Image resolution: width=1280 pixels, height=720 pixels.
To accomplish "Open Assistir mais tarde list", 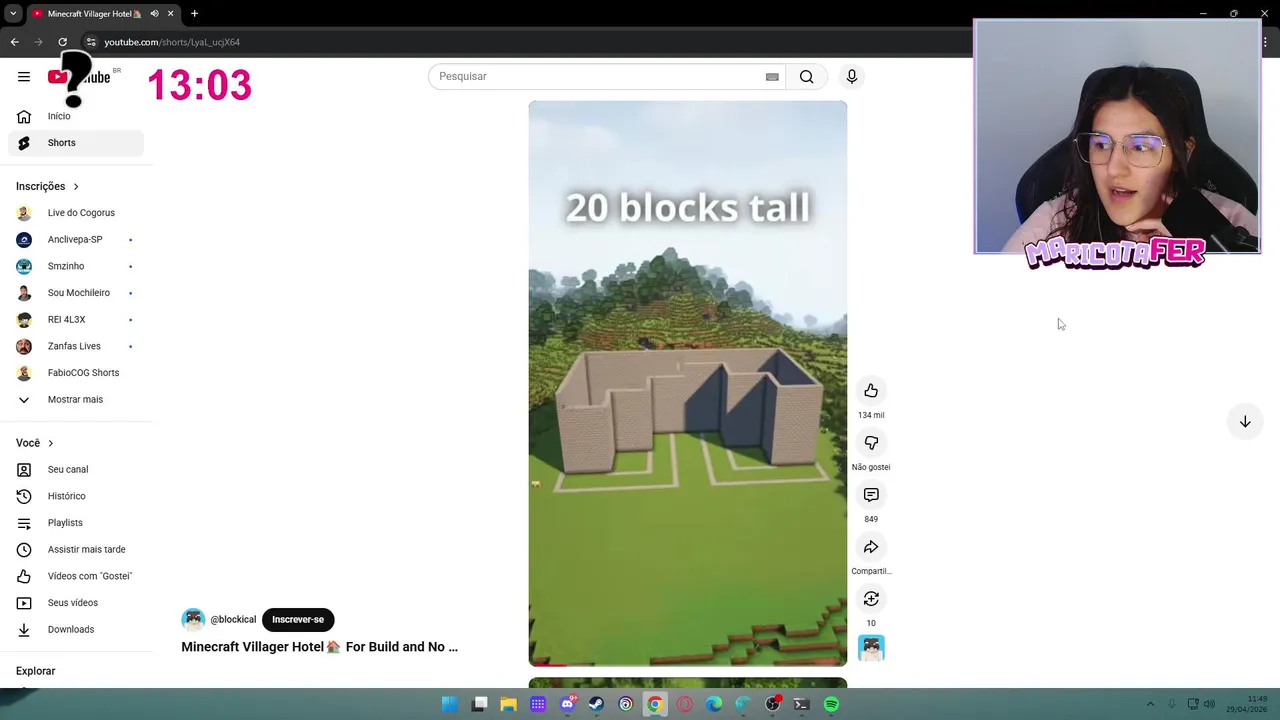I will pyautogui.click(x=76, y=550).
